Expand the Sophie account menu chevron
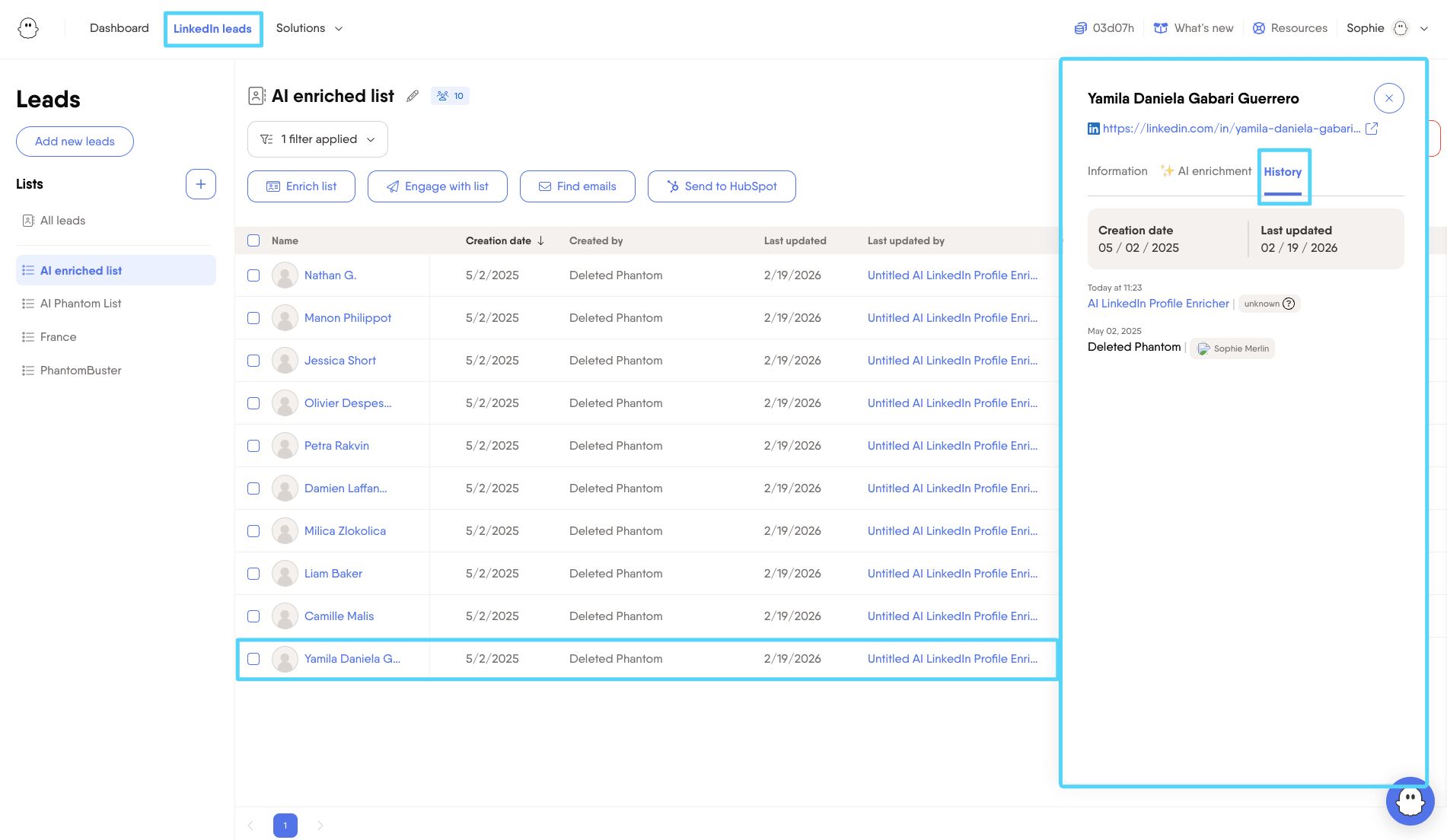This screenshot has width=1447, height=840. point(1424,28)
